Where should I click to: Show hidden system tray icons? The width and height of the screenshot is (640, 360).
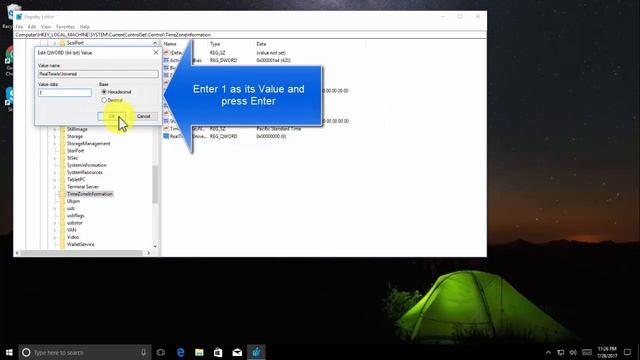[x=548, y=352]
